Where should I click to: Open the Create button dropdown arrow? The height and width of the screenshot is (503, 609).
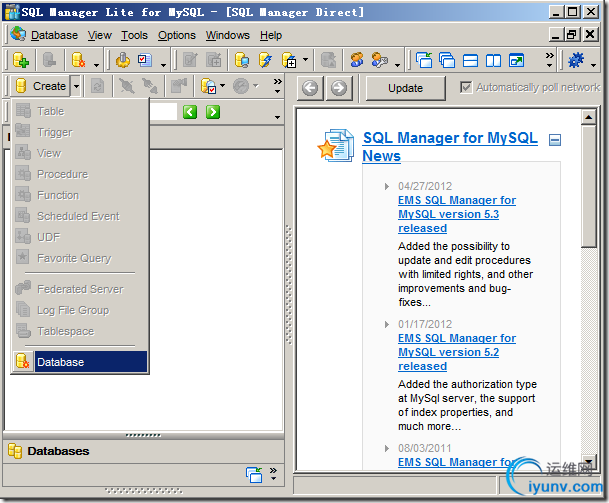[77, 86]
